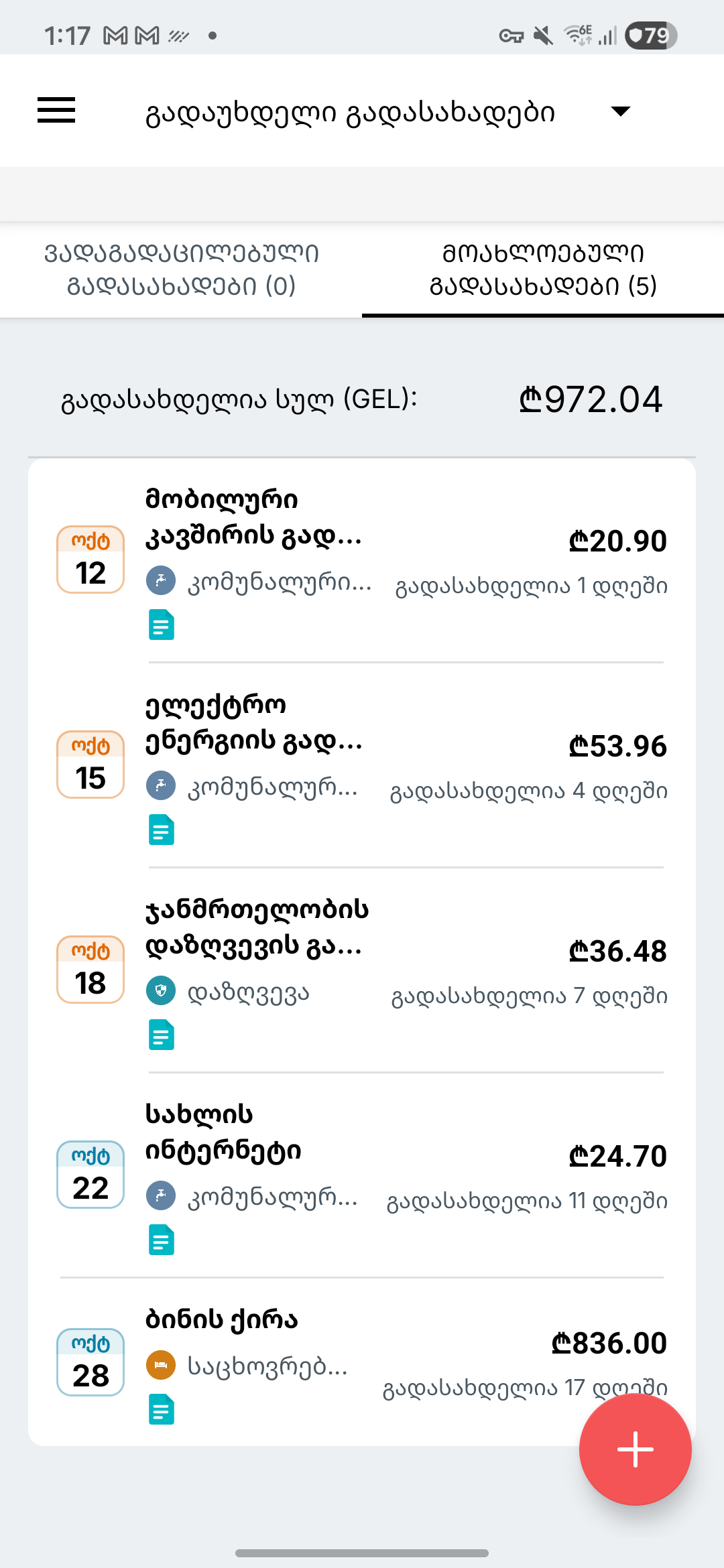
Task: Open the ოქტ 12 calendar date badge
Action: coord(90,560)
